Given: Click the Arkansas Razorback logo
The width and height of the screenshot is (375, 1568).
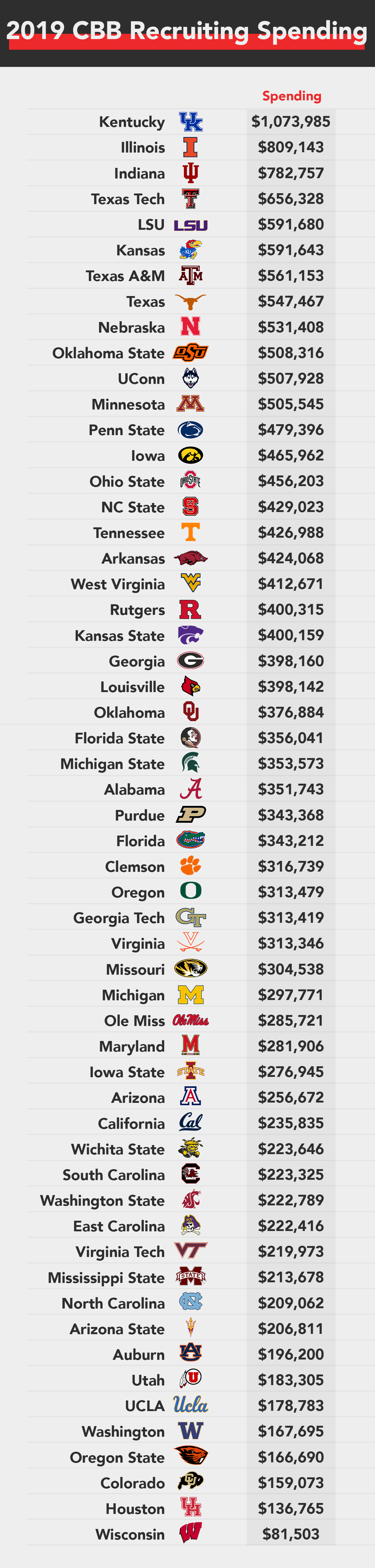Looking at the screenshot, I should coord(190,558).
